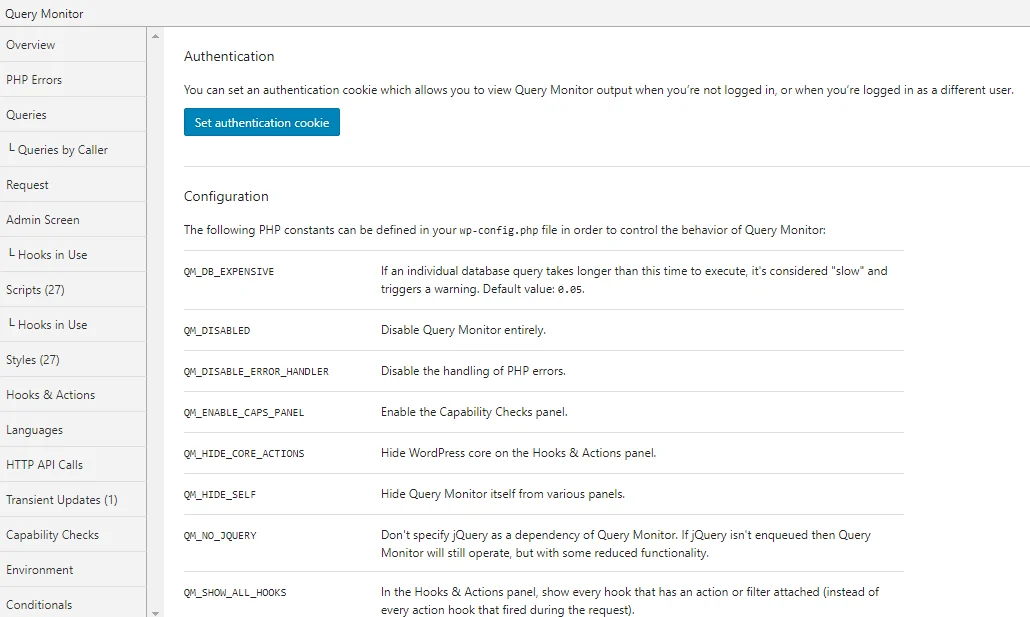Open the Overview panel

[x=73, y=45]
